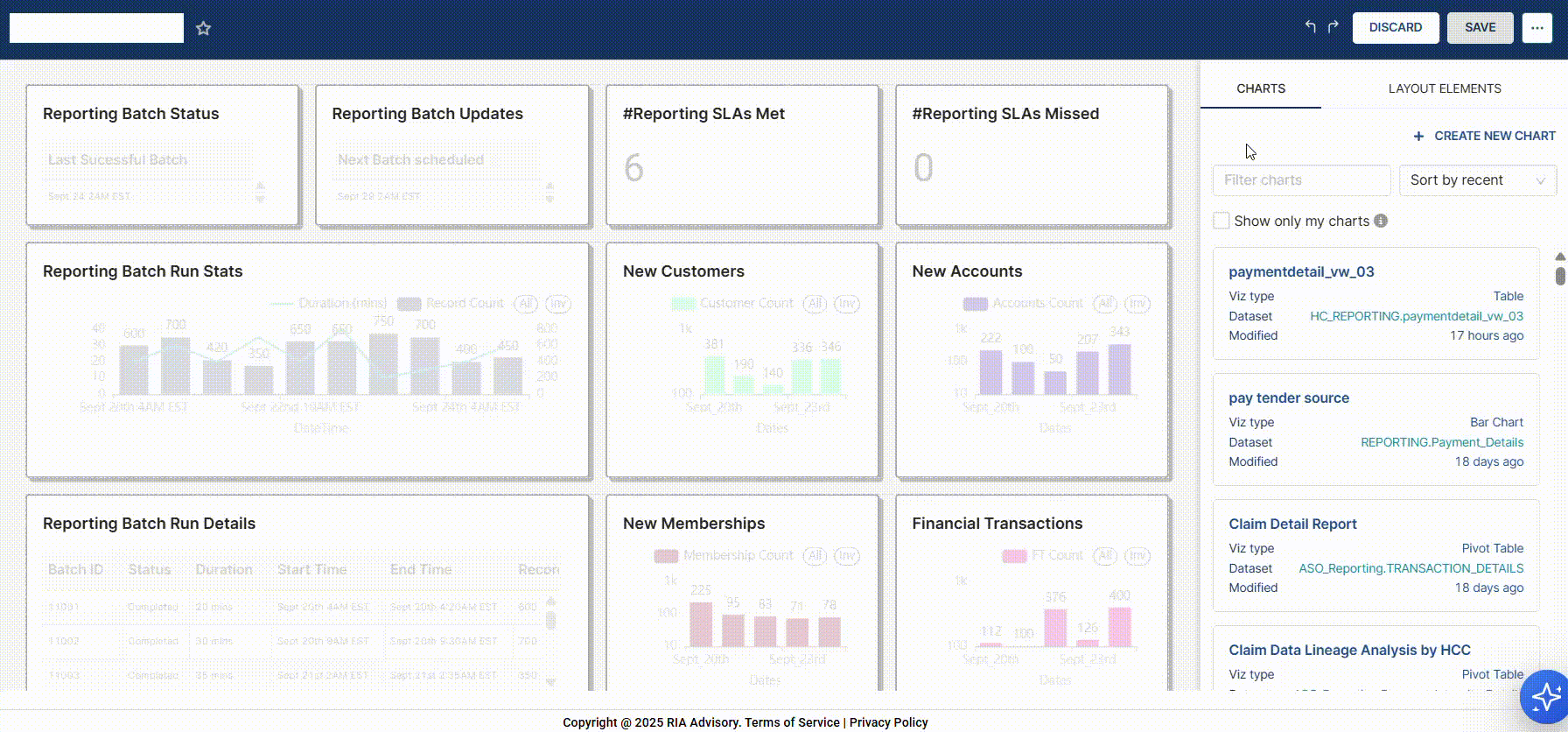Click Reporting Batch Status stepper arrows
The image size is (1568, 732).
tap(260, 192)
